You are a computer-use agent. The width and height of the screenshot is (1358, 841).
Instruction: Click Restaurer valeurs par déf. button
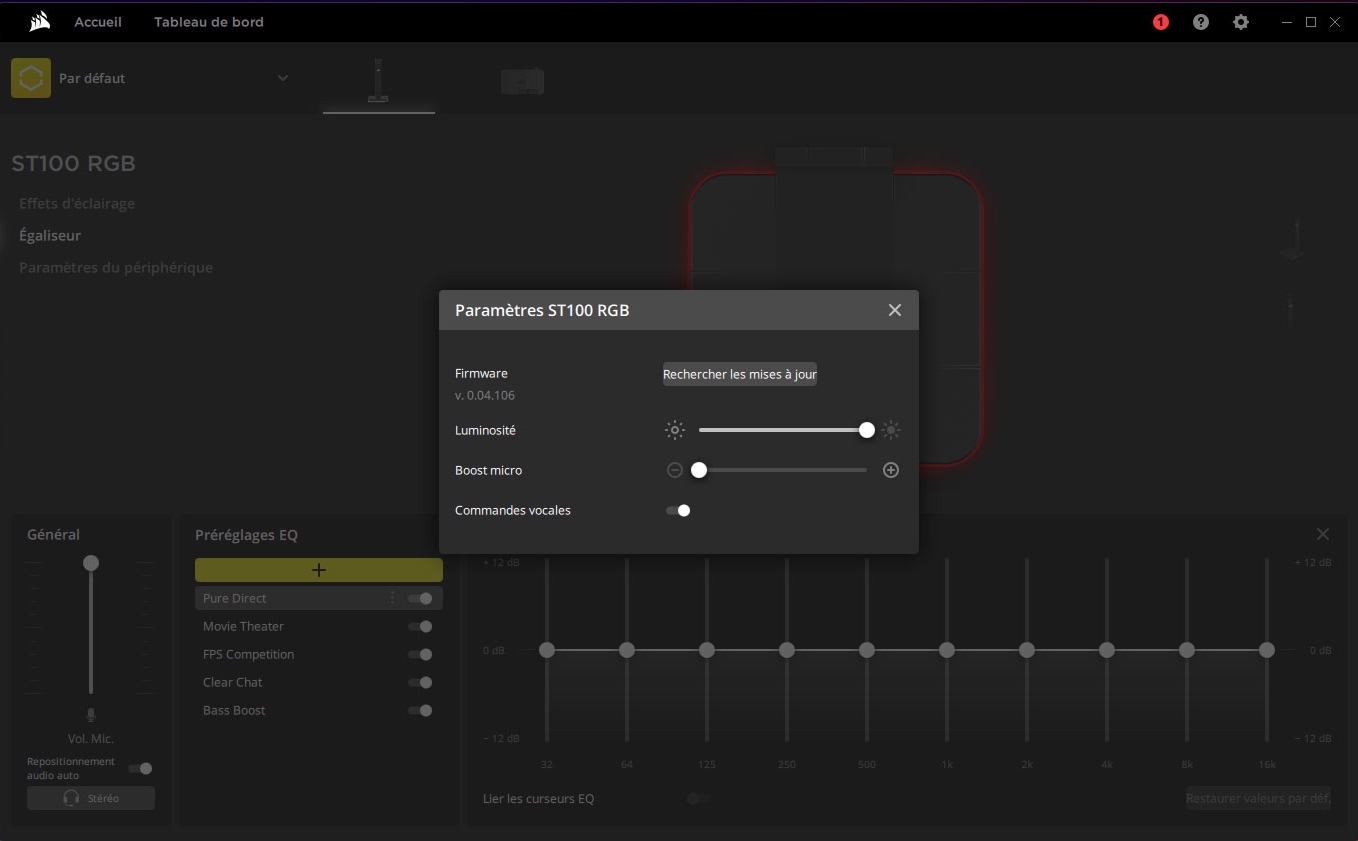tap(1258, 798)
